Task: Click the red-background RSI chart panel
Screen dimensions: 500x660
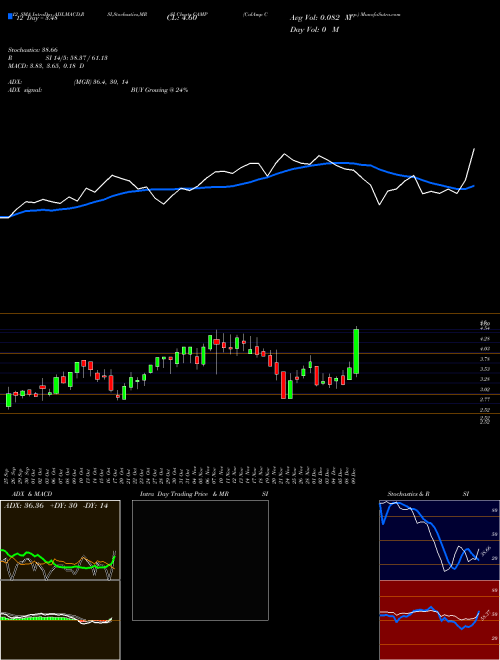Action: pyautogui.click(x=439, y=620)
